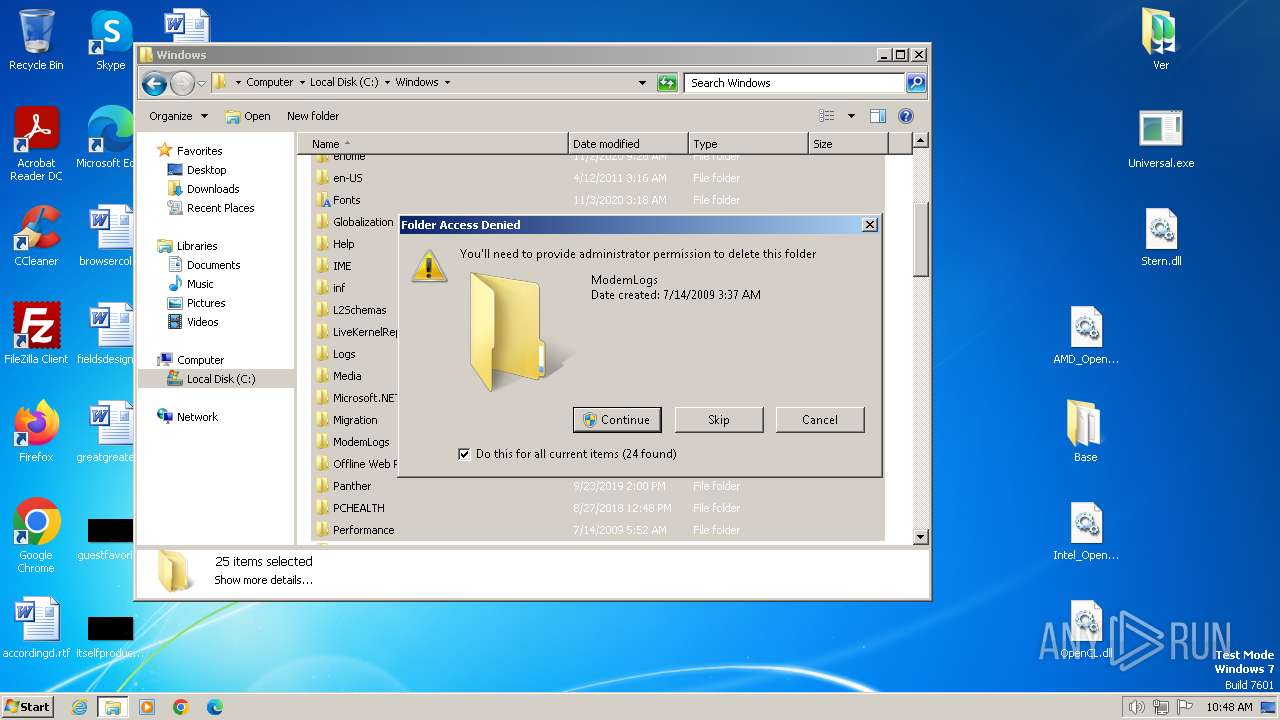Select Network in navigation pane
This screenshot has height=720, width=1280.
197,417
